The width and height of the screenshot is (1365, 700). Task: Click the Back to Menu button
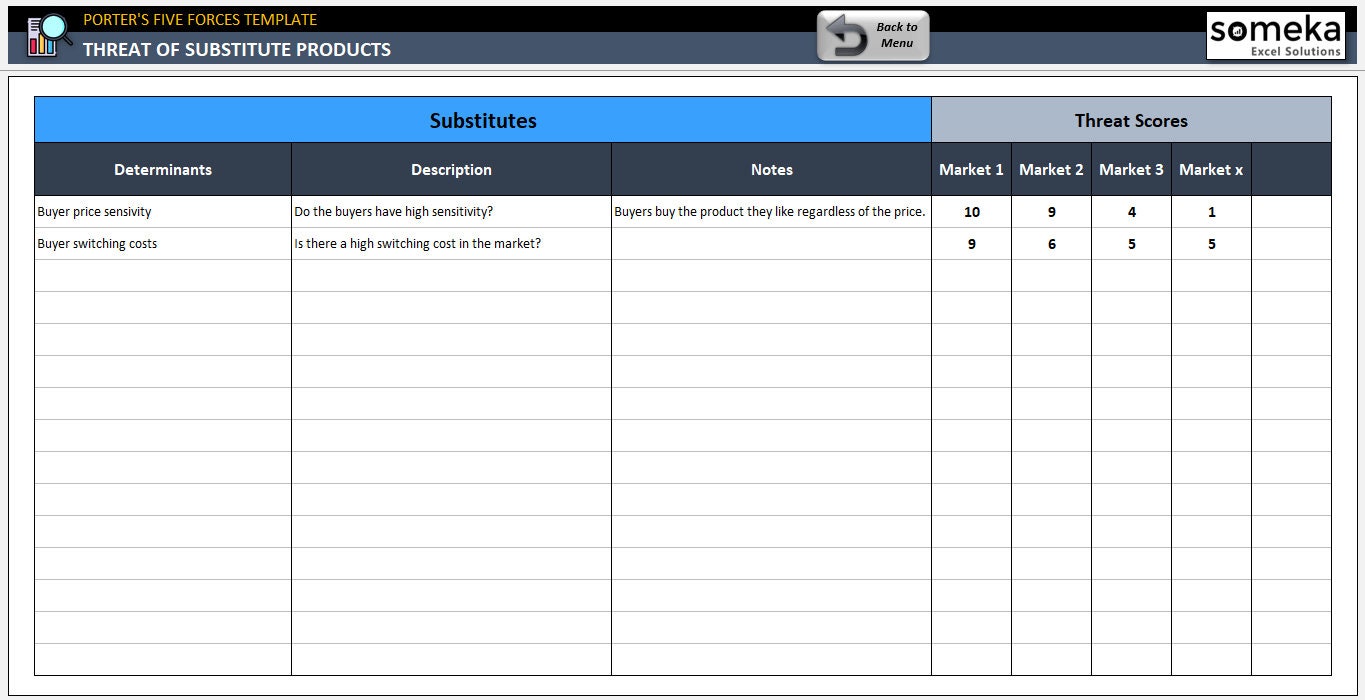coord(885,34)
